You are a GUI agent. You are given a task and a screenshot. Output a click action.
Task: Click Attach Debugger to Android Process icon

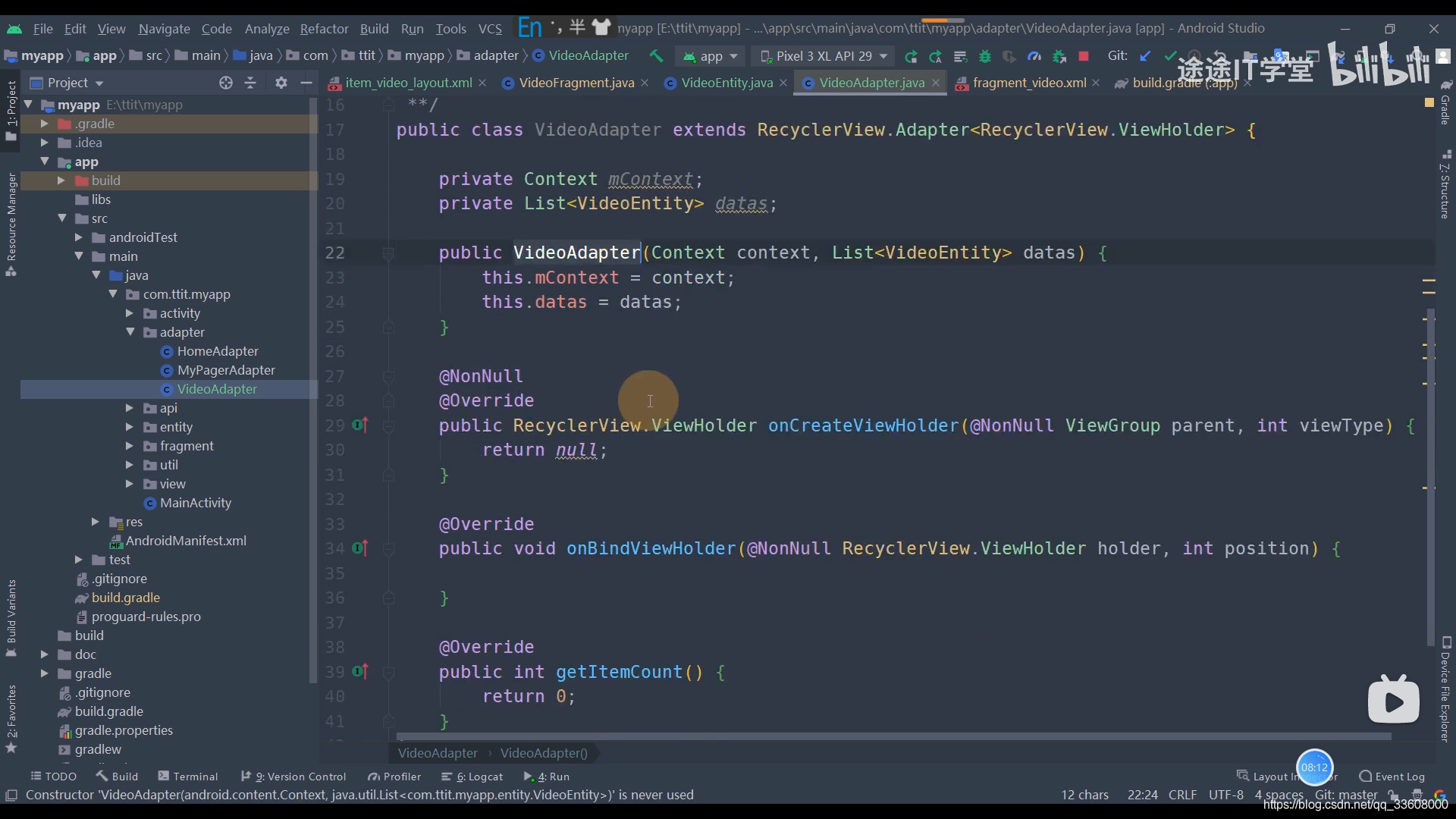(x=1059, y=56)
